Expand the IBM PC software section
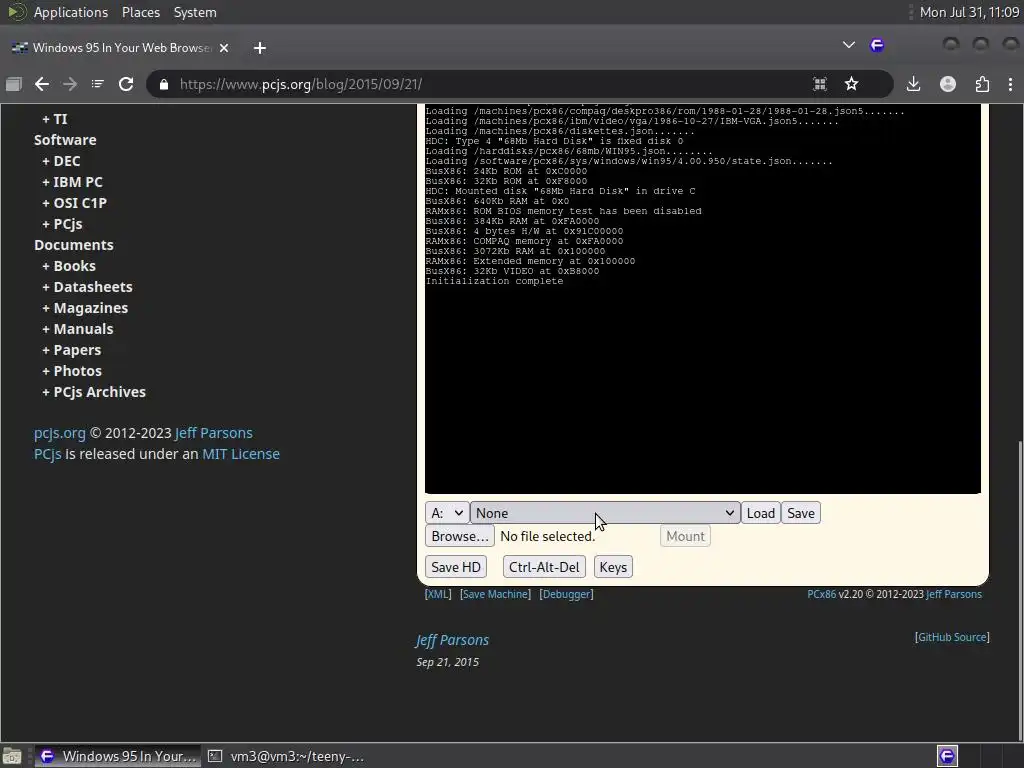This screenshot has height=768, width=1024. click(x=72, y=182)
